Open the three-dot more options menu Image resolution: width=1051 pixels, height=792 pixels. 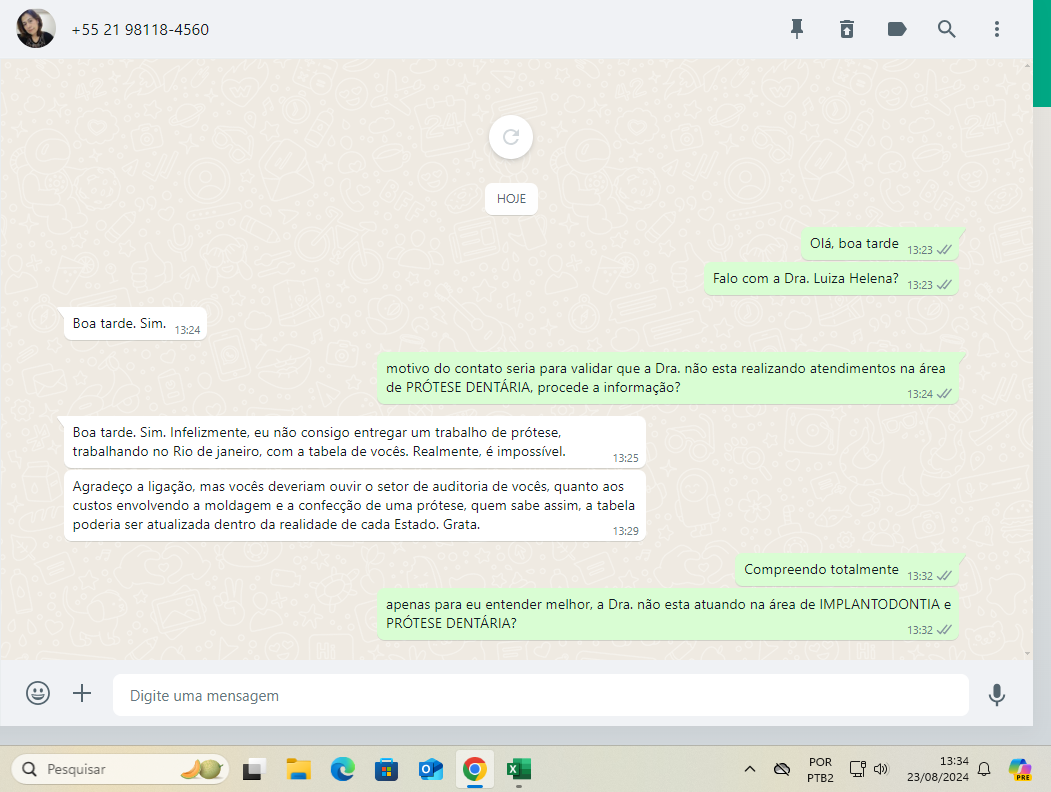[997, 29]
